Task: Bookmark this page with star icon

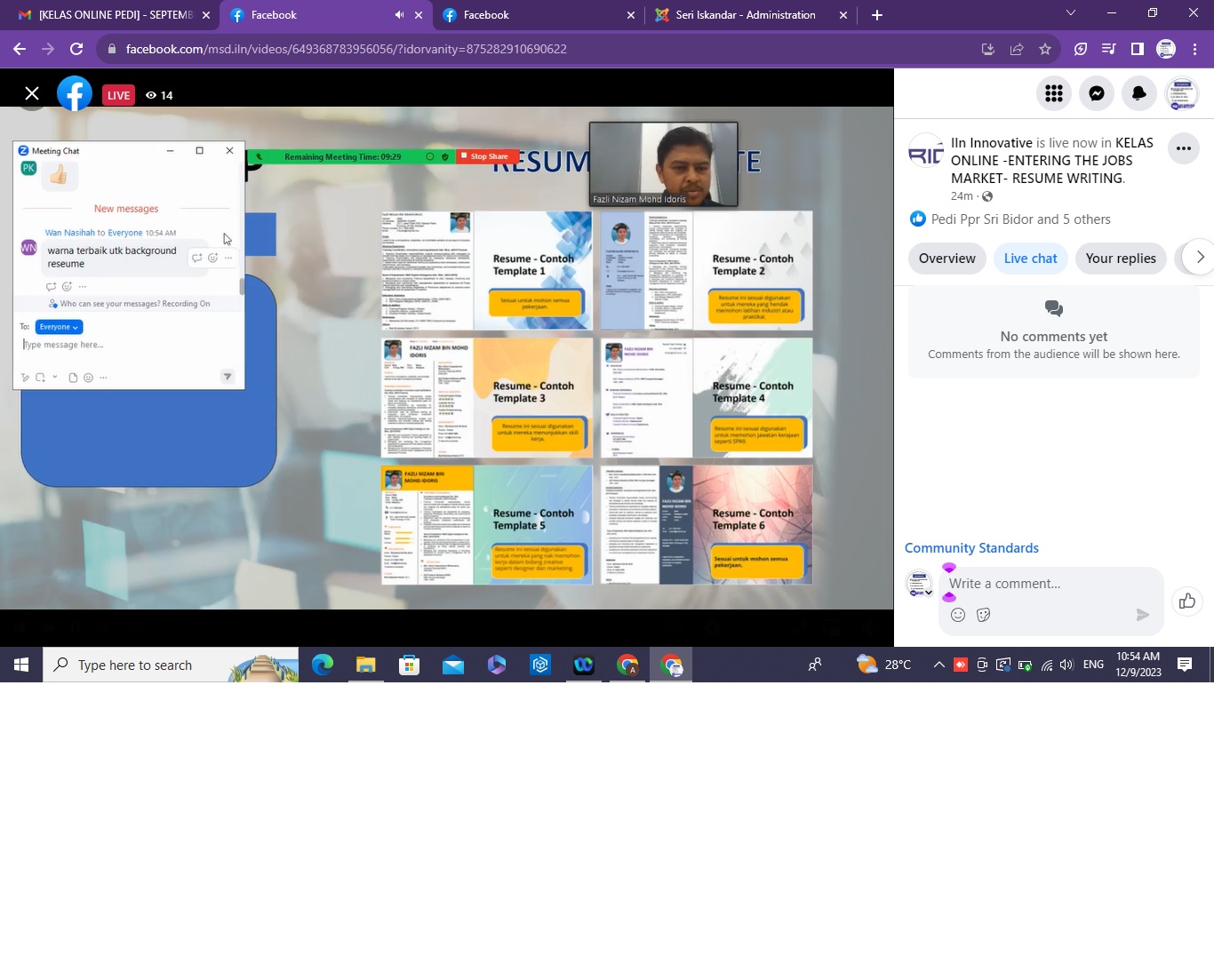Action: tap(1045, 49)
